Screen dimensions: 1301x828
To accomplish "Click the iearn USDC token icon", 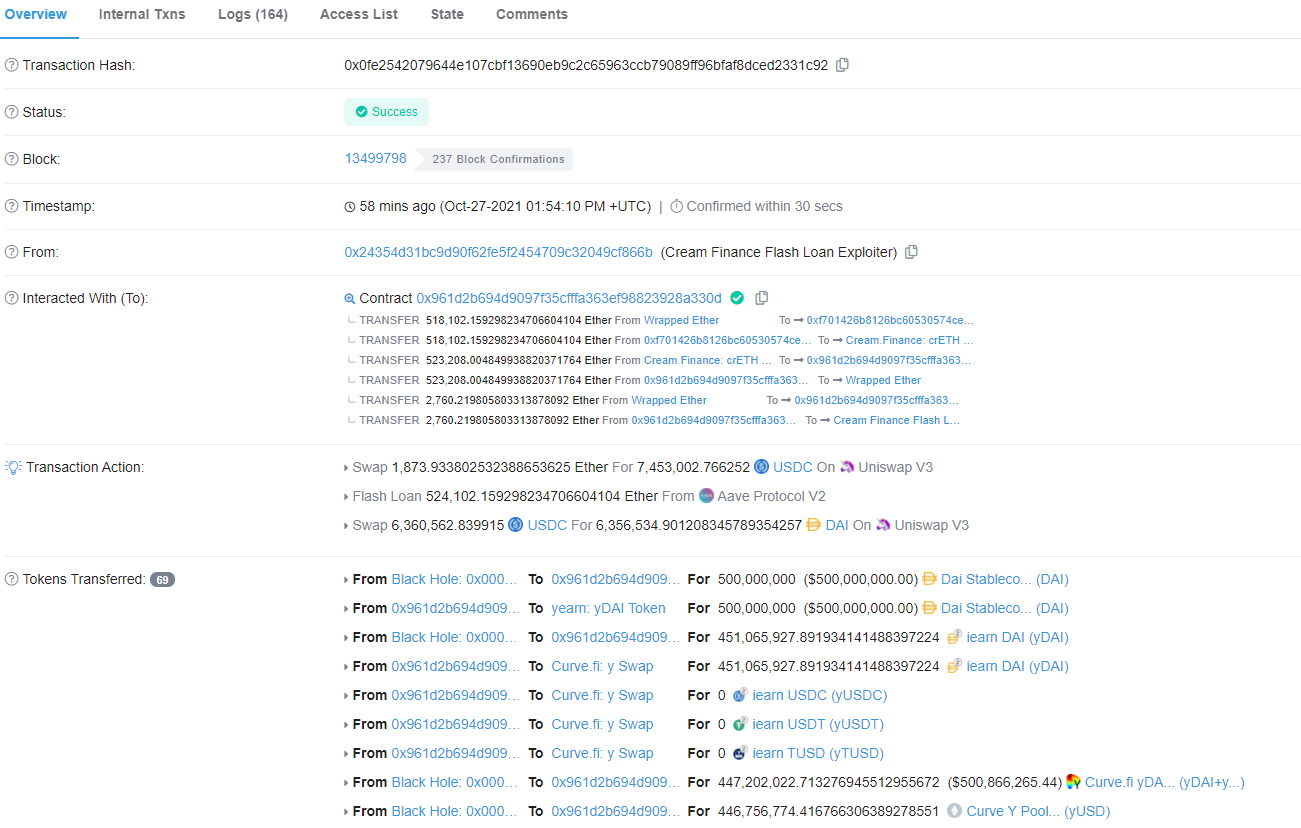I will (x=740, y=695).
